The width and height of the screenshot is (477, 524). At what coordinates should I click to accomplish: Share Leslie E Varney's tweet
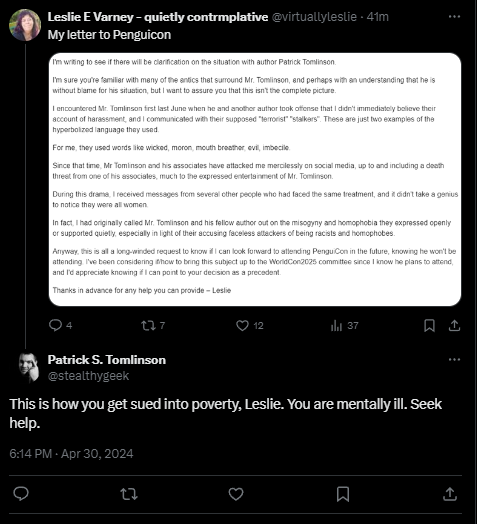pyautogui.click(x=454, y=325)
